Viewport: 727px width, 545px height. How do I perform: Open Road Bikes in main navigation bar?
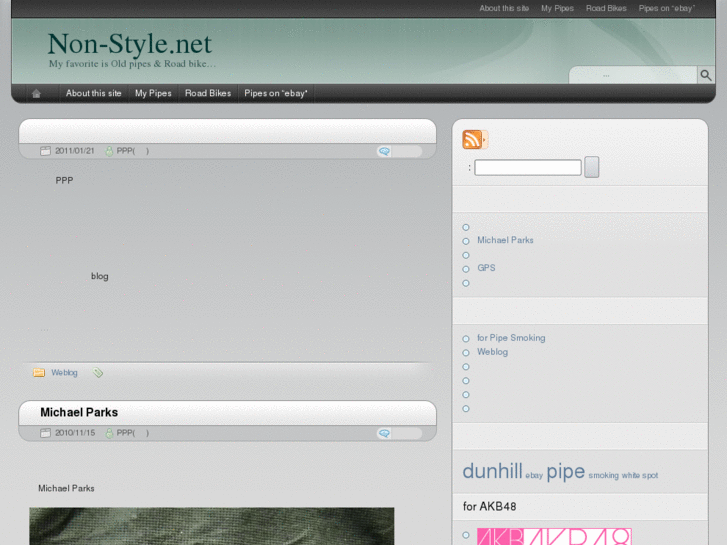tap(208, 93)
